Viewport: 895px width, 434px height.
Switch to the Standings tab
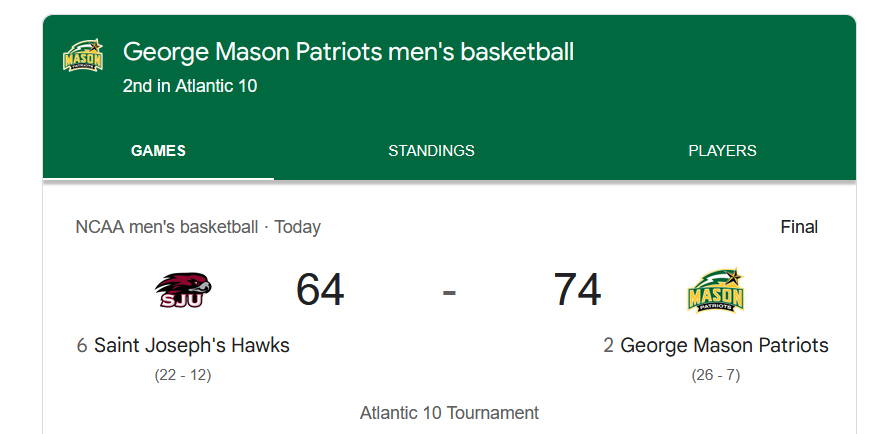click(x=431, y=151)
